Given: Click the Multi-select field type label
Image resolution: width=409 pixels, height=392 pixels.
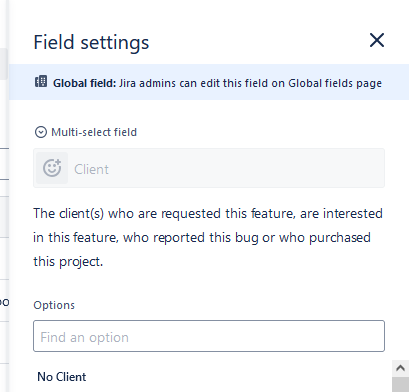Looking at the screenshot, I should point(94,132).
